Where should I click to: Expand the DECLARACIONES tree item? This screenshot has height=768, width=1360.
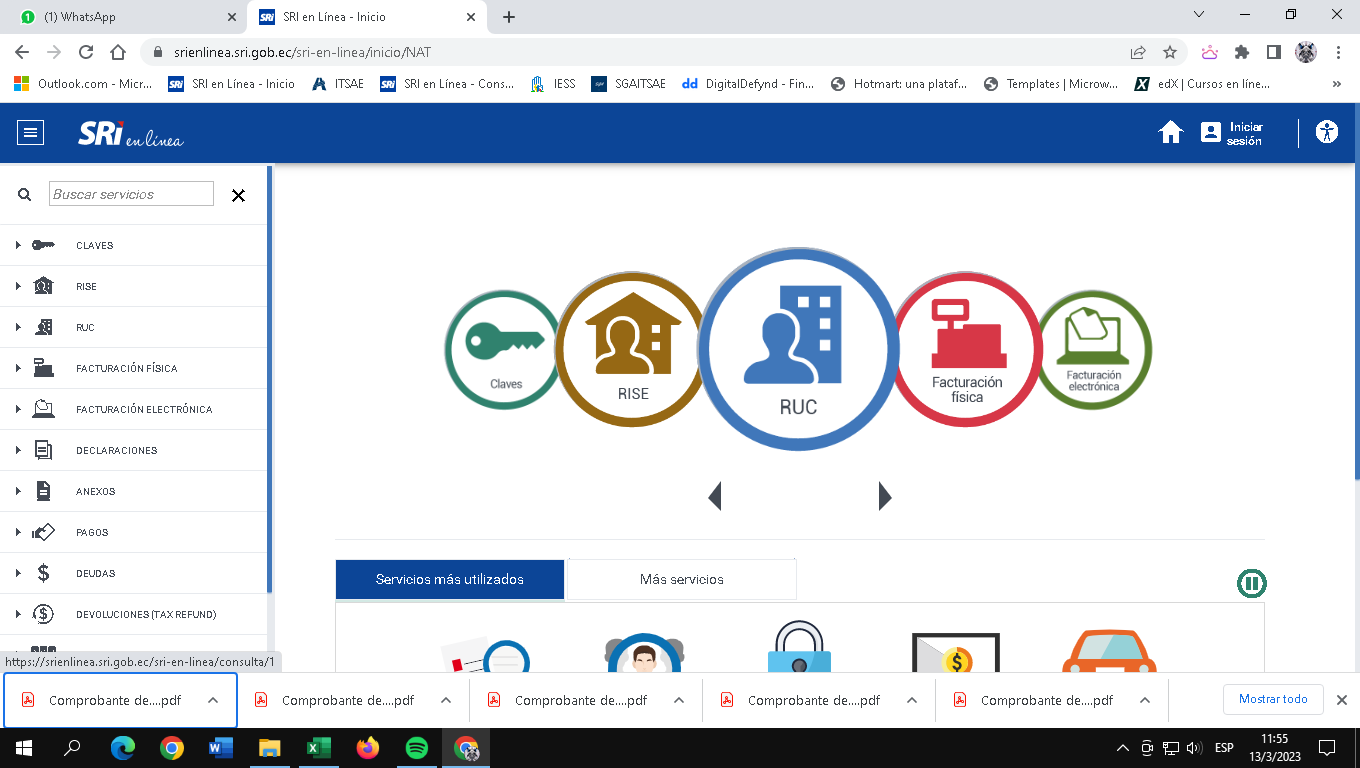click(116, 450)
